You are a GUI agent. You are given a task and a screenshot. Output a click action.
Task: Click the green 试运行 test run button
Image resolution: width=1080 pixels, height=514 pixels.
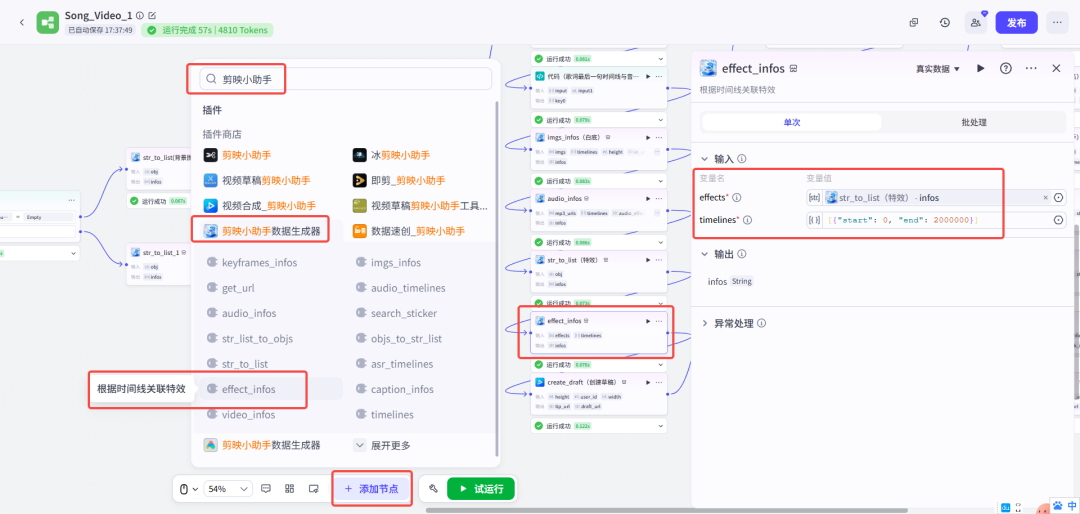481,489
